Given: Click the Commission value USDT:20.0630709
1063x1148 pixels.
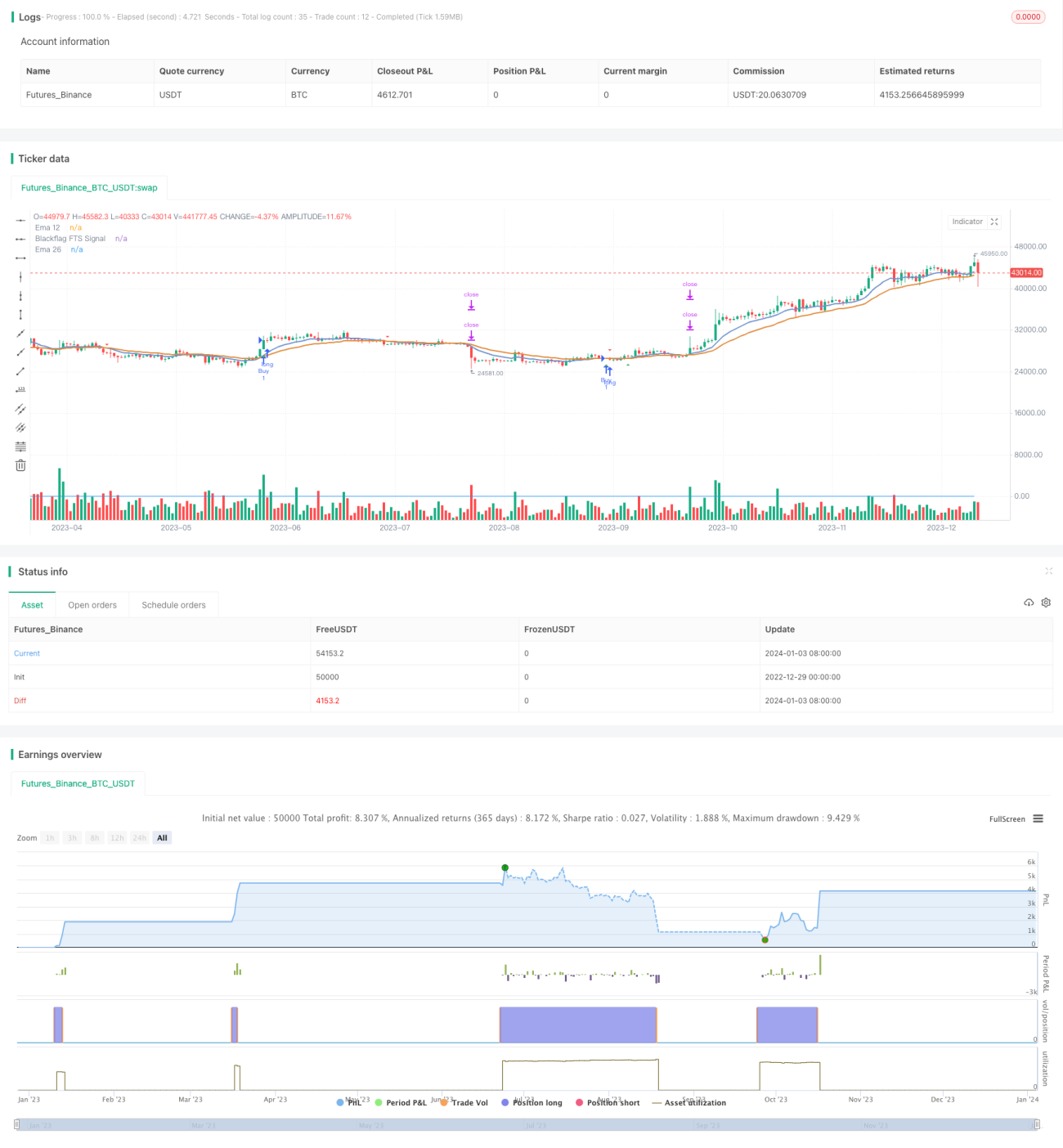Looking at the screenshot, I should point(769,95).
